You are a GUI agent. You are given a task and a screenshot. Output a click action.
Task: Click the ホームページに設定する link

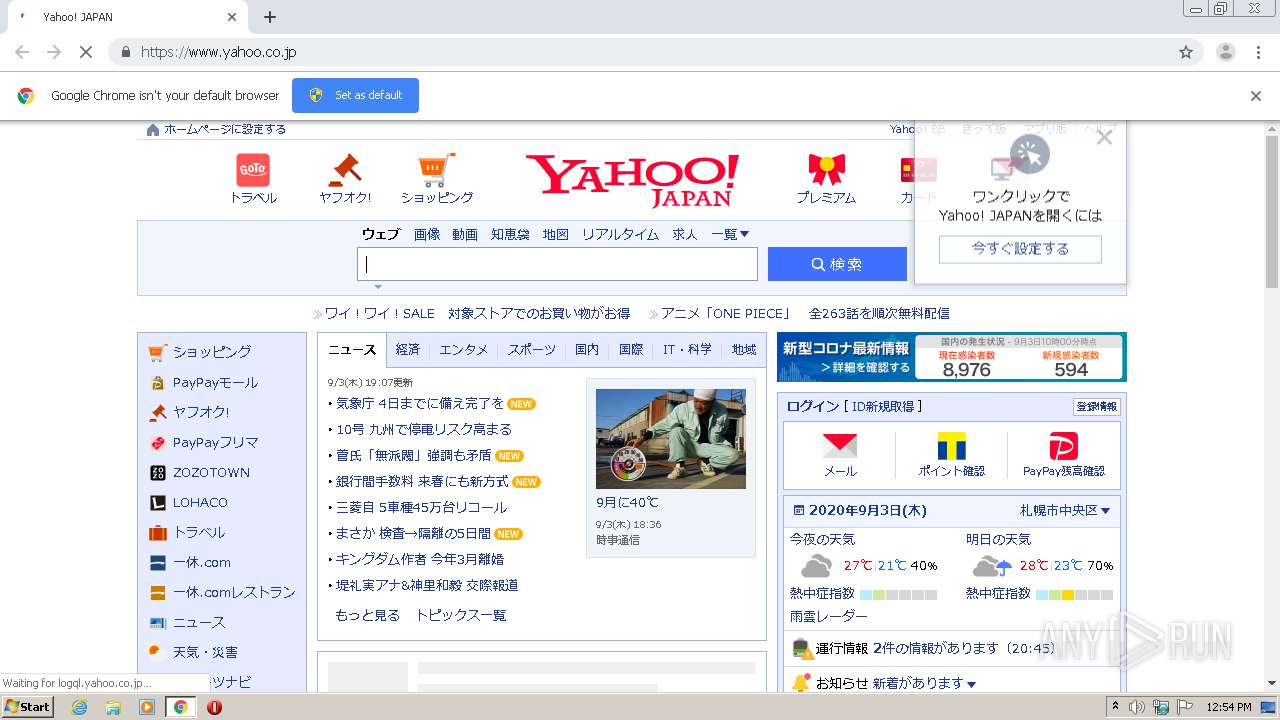pyautogui.click(x=225, y=129)
